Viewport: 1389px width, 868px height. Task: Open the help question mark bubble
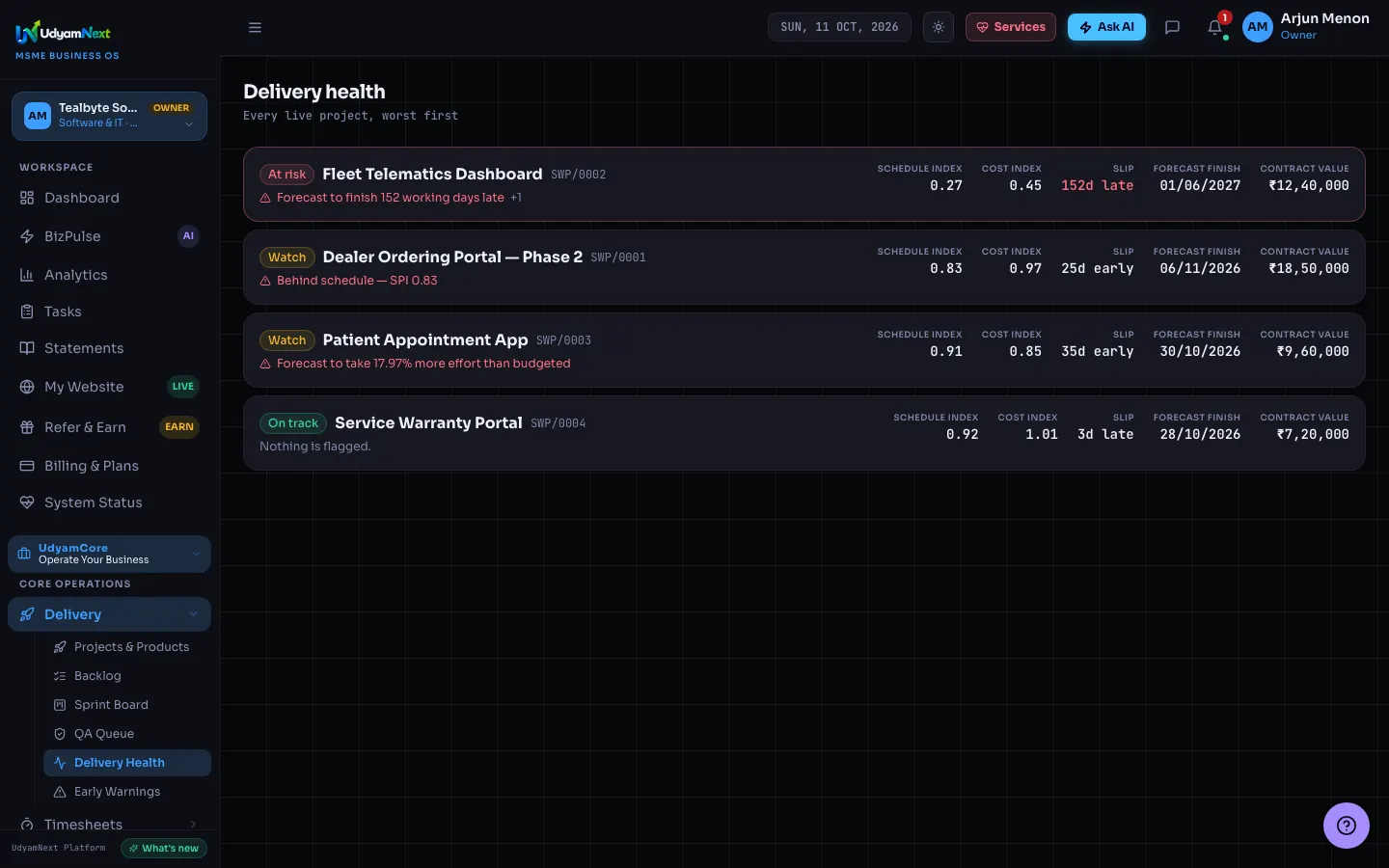(1346, 826)
